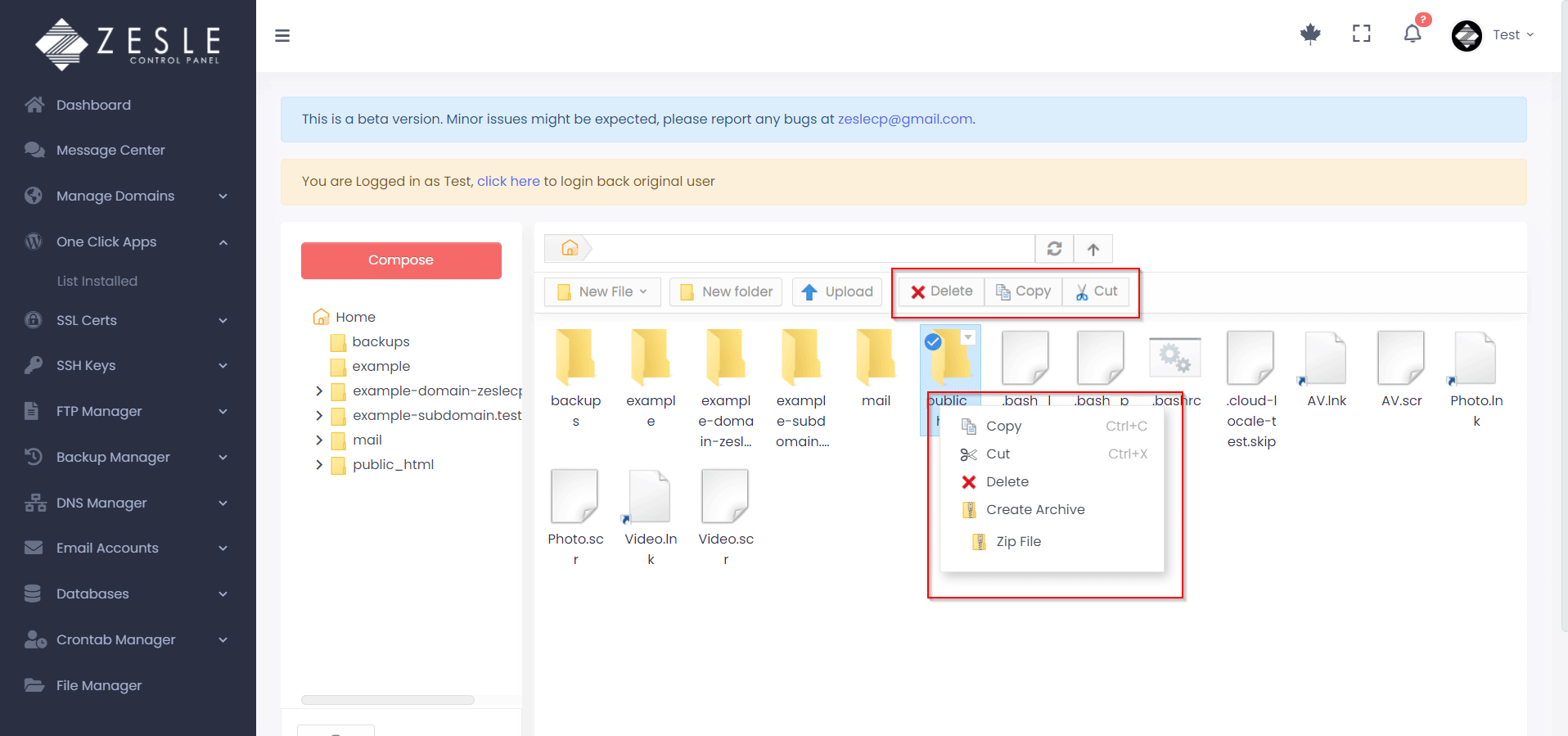This screenshot has width=1568, height=736.
Task: Uncheck the selected public_html folder checkbox
Action: (x=933, y=342)
